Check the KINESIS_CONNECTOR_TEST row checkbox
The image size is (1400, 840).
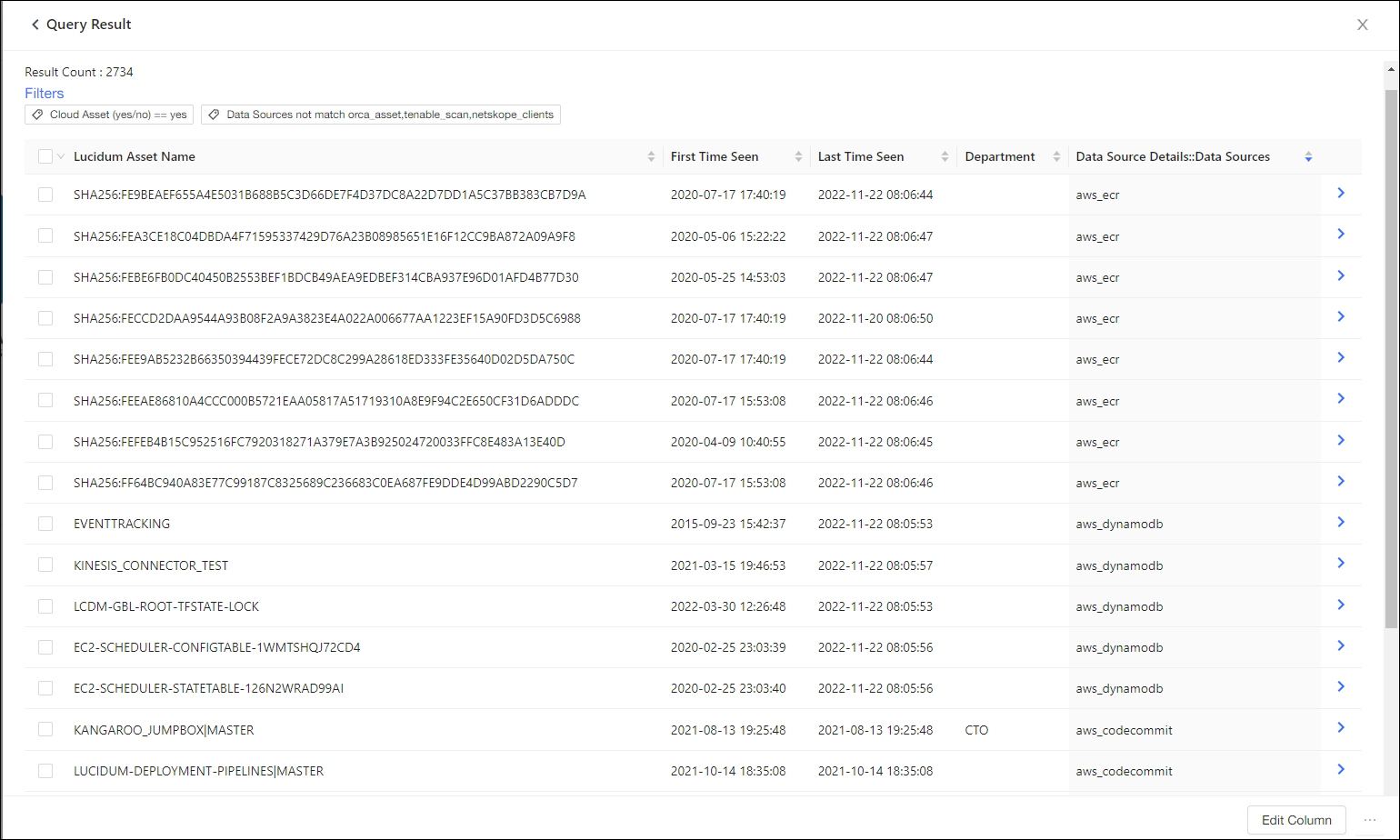click(45, 565)
